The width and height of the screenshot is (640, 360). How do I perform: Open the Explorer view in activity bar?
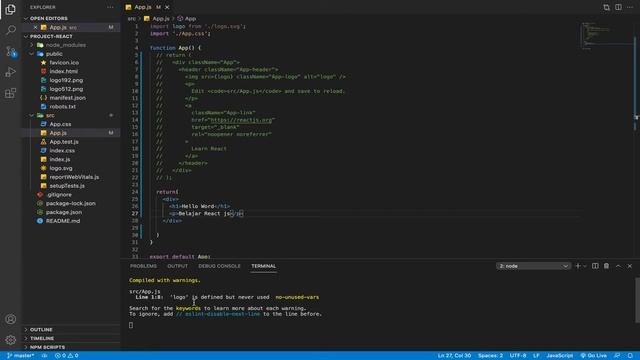11,9
